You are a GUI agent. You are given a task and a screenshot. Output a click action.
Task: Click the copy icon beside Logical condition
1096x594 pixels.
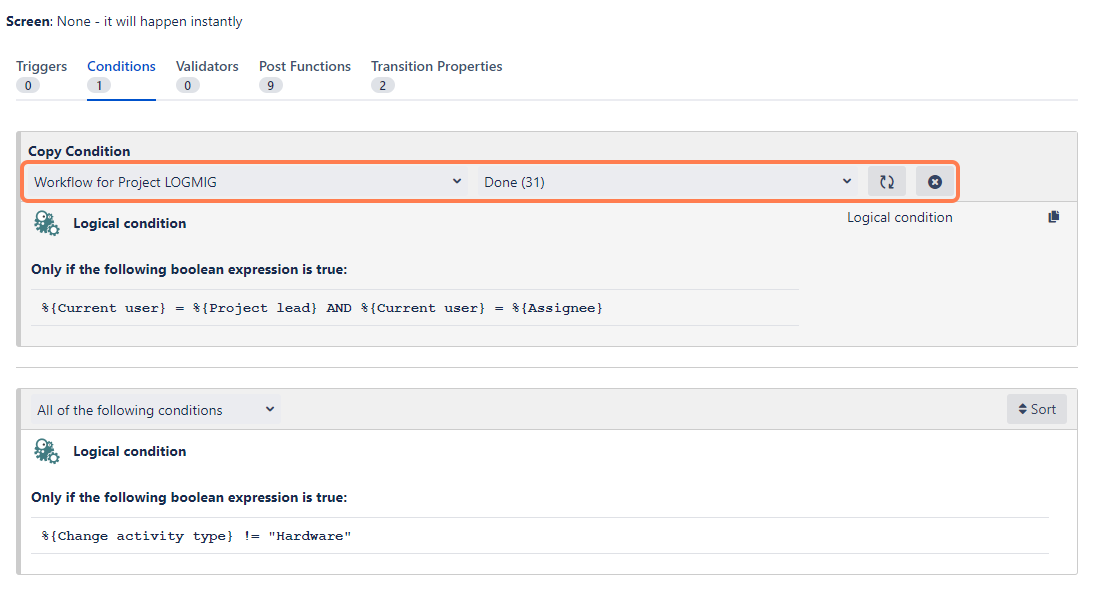point(1053,217)
